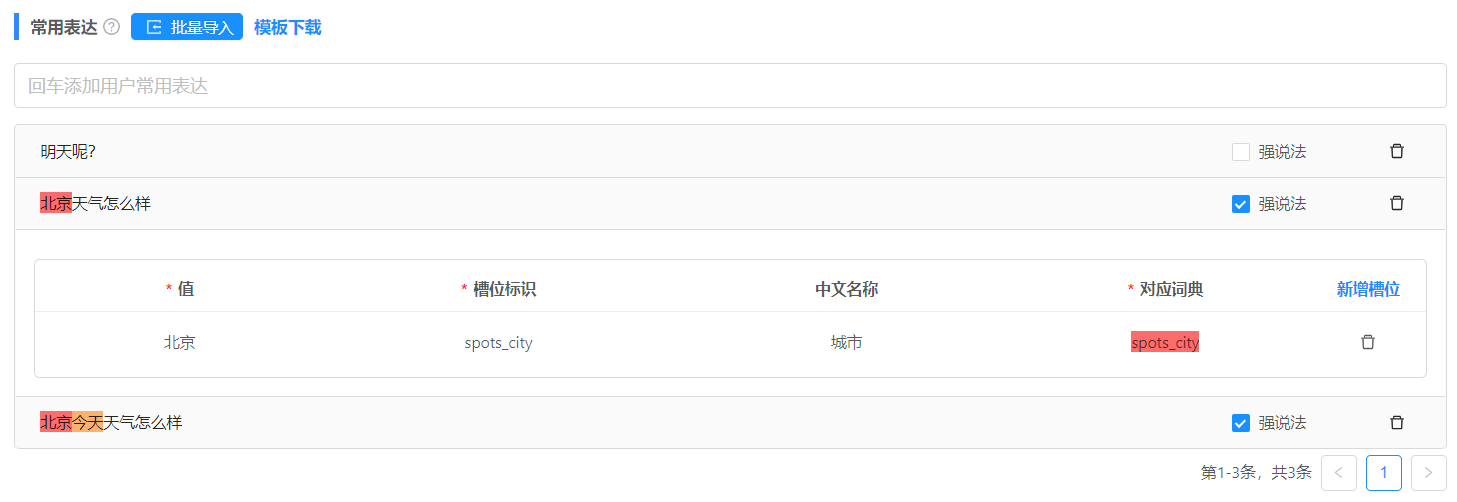Collapse the 北京天气怎么样 expression row
Screen dimensions: 1457x502
coord(730,204)
